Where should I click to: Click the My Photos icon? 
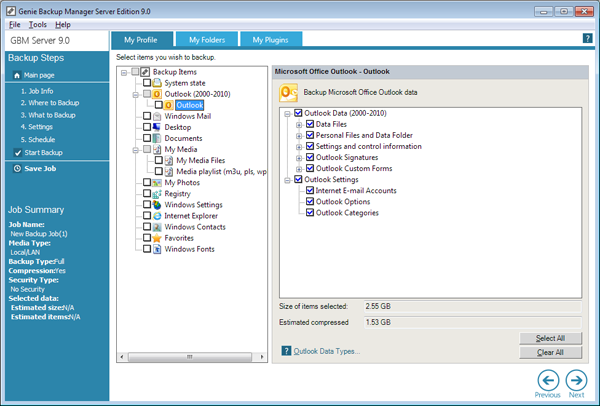click(x=157, y=183)
